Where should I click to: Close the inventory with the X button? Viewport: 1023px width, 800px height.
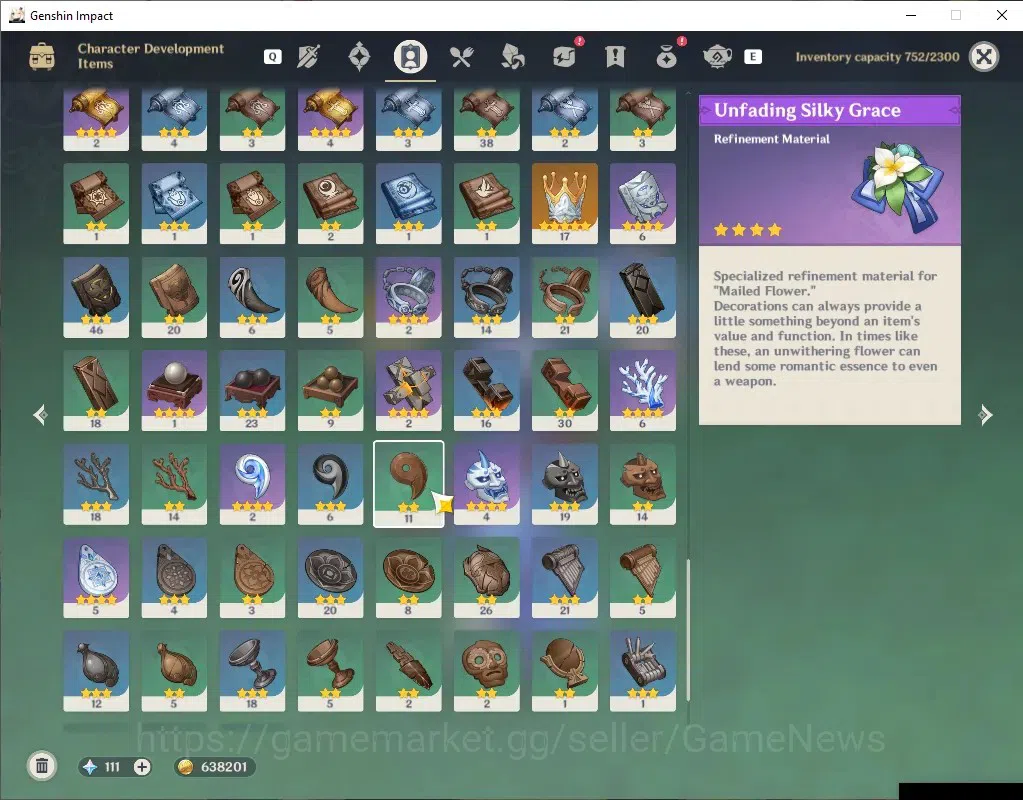(x=984, y=57)
